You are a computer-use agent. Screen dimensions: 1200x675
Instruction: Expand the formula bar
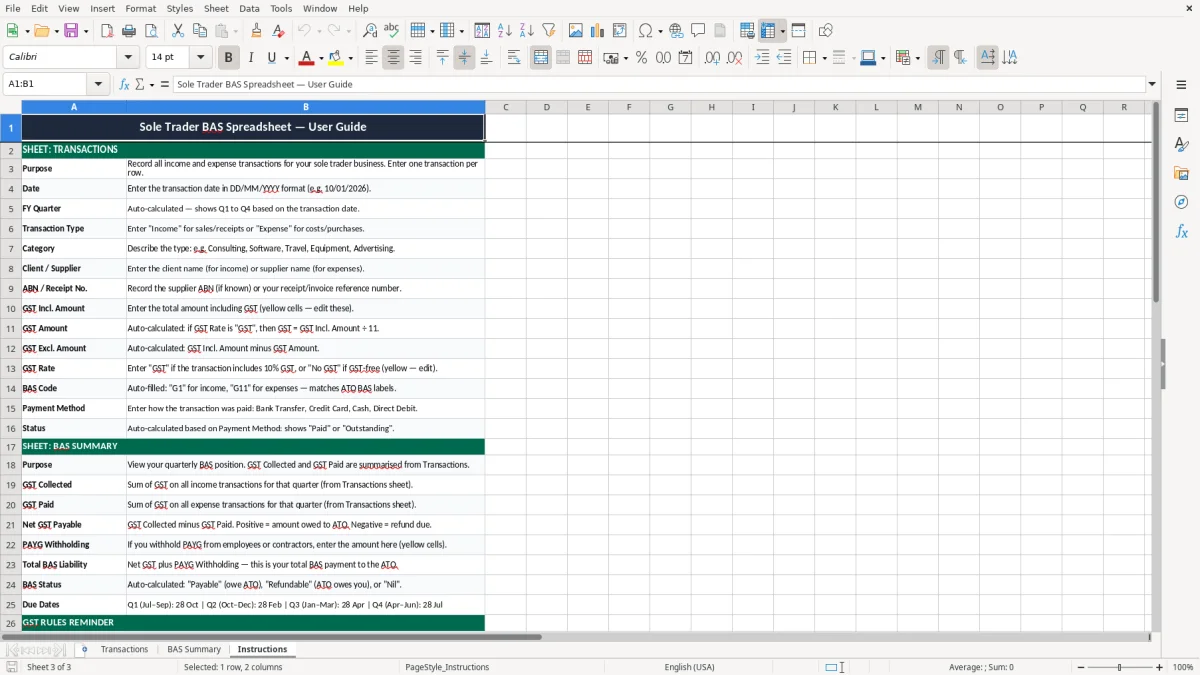pos(1152,84)
